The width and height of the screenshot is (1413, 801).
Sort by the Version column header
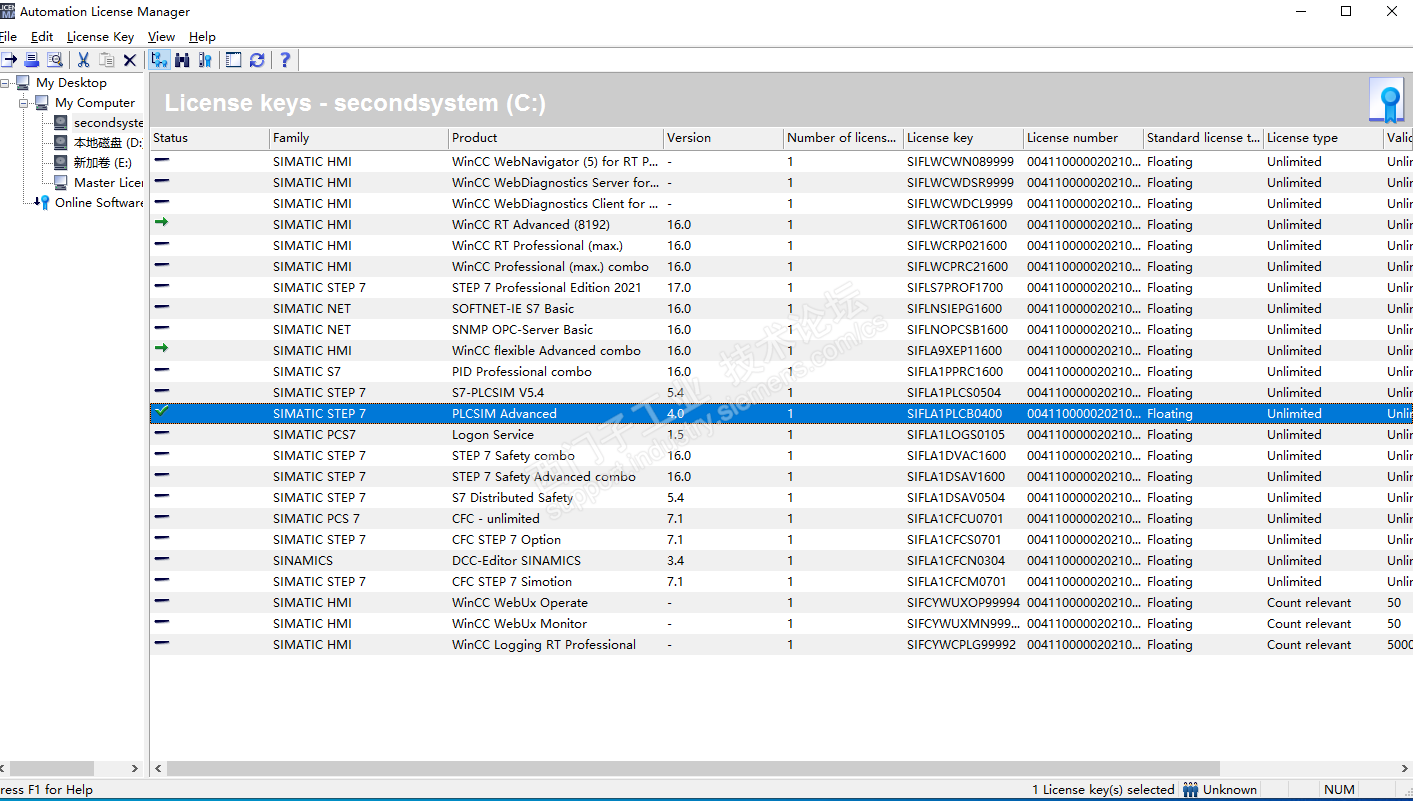tap(723, 138)
